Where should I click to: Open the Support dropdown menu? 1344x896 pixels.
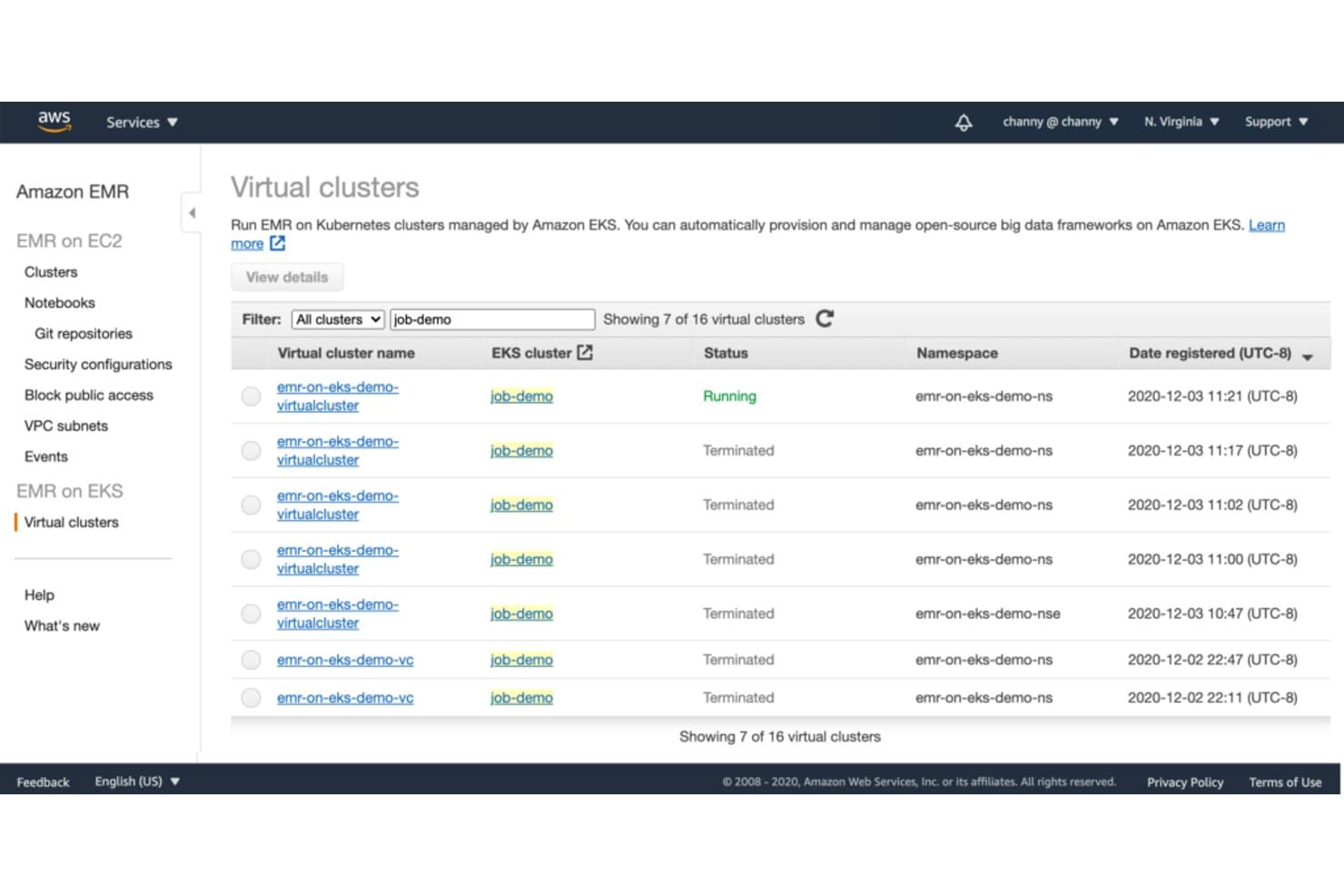coord(1276,122)
